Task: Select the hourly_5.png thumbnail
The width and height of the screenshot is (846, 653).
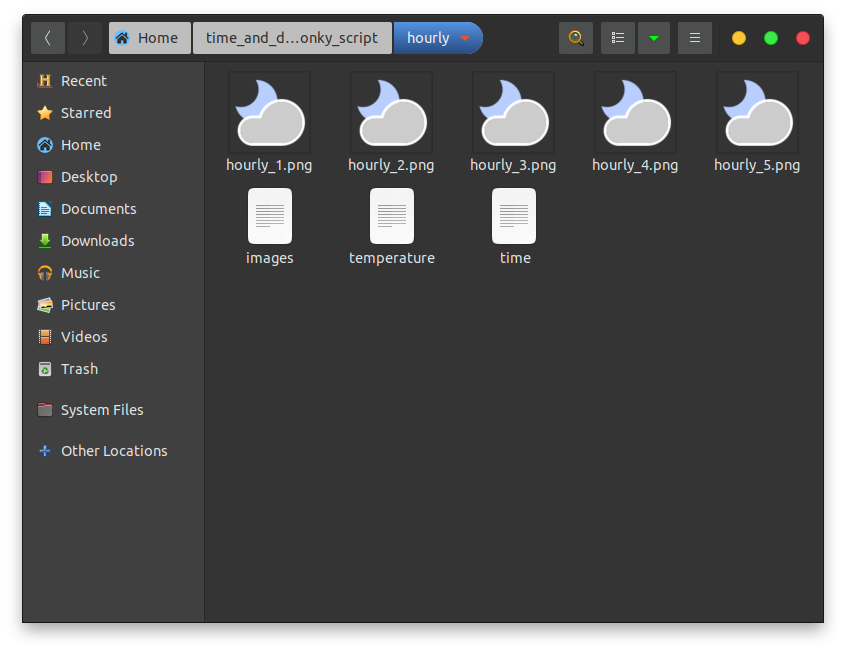Action: tap(758, 112)
